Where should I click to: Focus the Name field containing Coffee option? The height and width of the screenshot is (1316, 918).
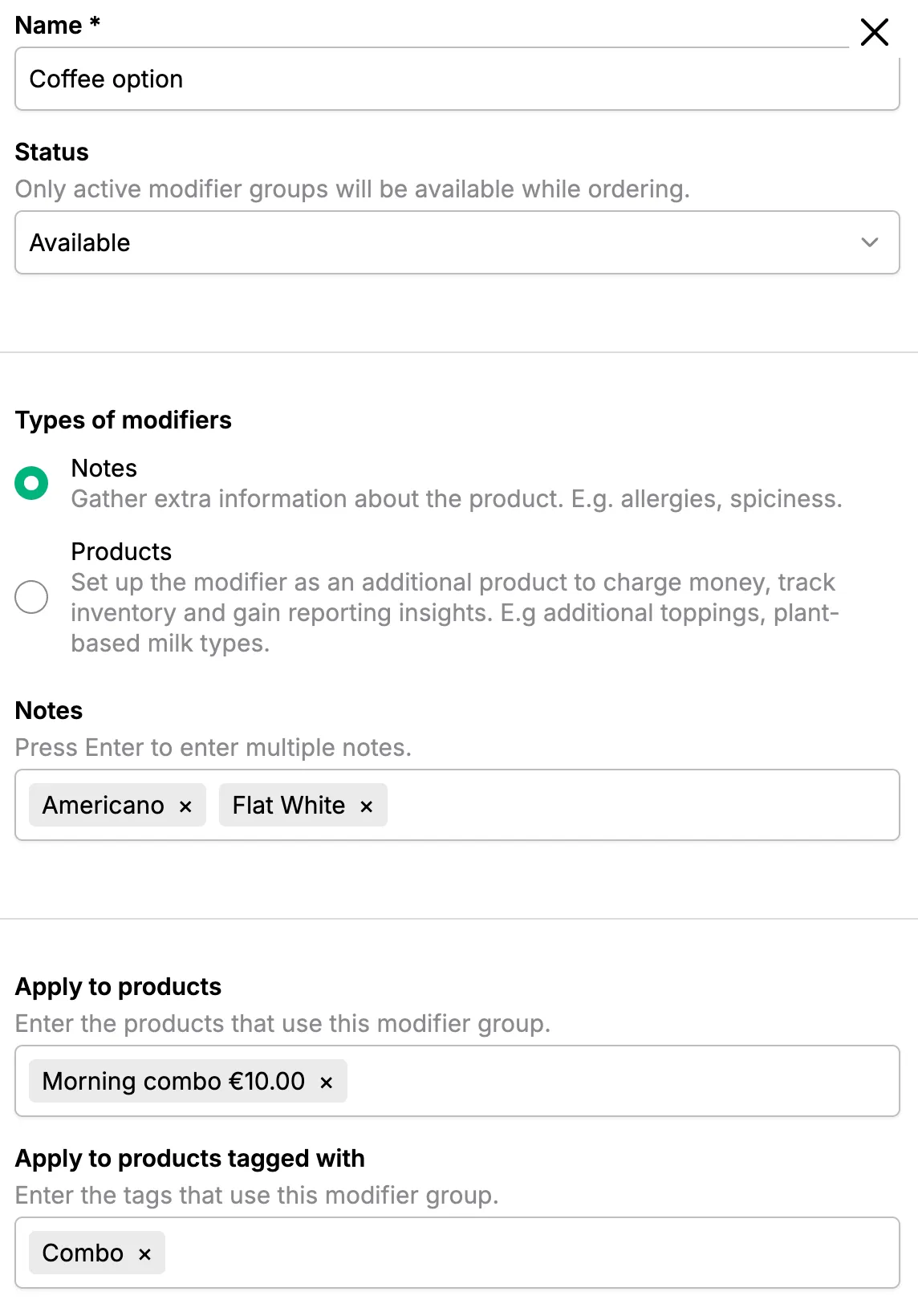(x=456, y=79)
